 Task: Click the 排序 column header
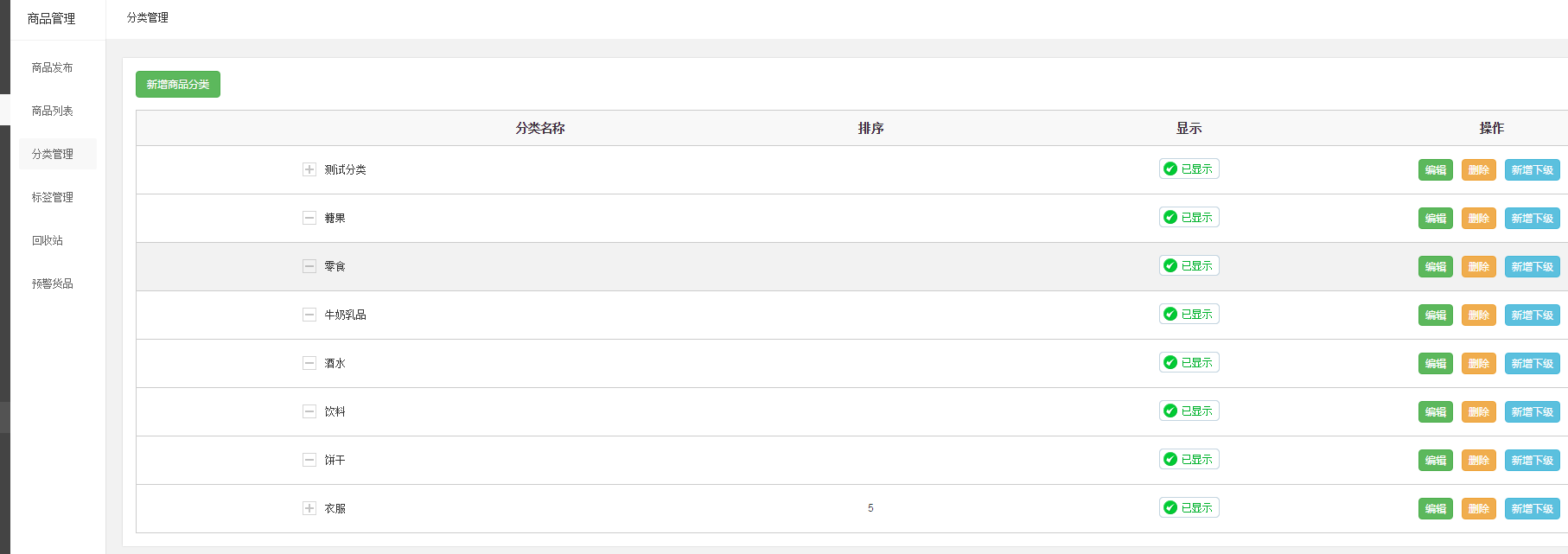coord(870,128)
